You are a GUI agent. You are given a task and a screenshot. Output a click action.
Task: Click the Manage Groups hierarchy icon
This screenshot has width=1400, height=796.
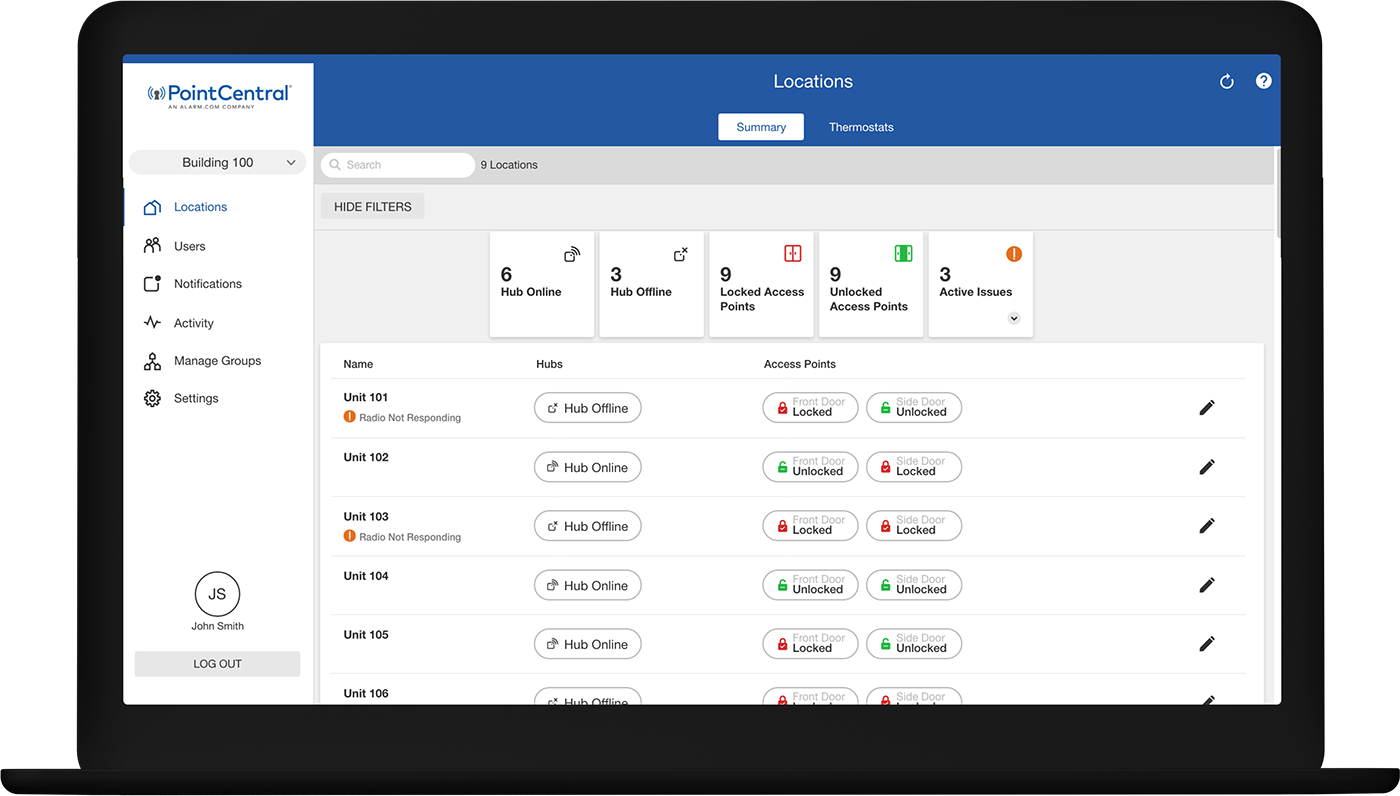point(152,361)
